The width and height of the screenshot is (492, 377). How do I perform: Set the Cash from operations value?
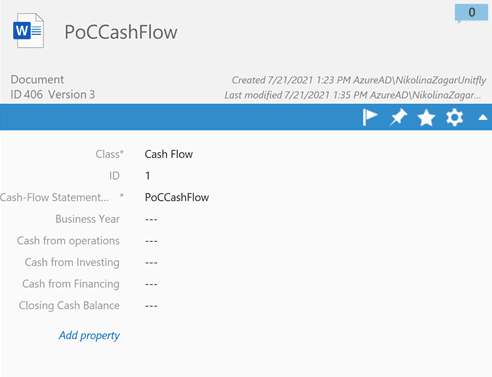coord(151,241)
